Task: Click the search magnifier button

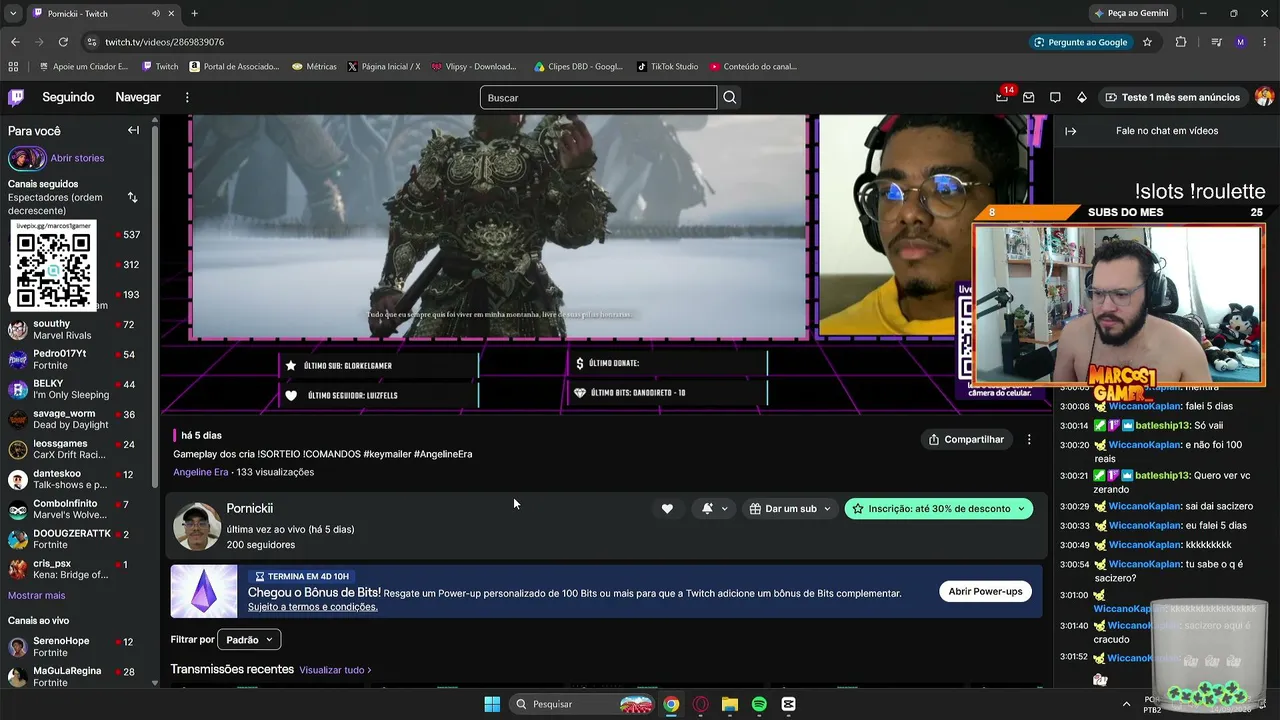Action: coord(730,97)
